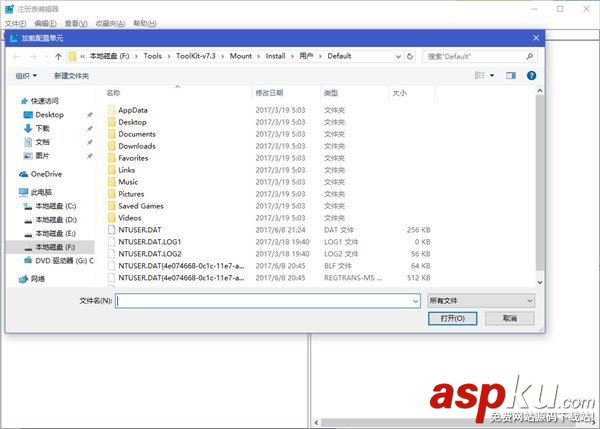This screenshot has width=600, height=429.
Task: Open 帮助(H) menu in Registry Editor
Action: click(145, 23)
